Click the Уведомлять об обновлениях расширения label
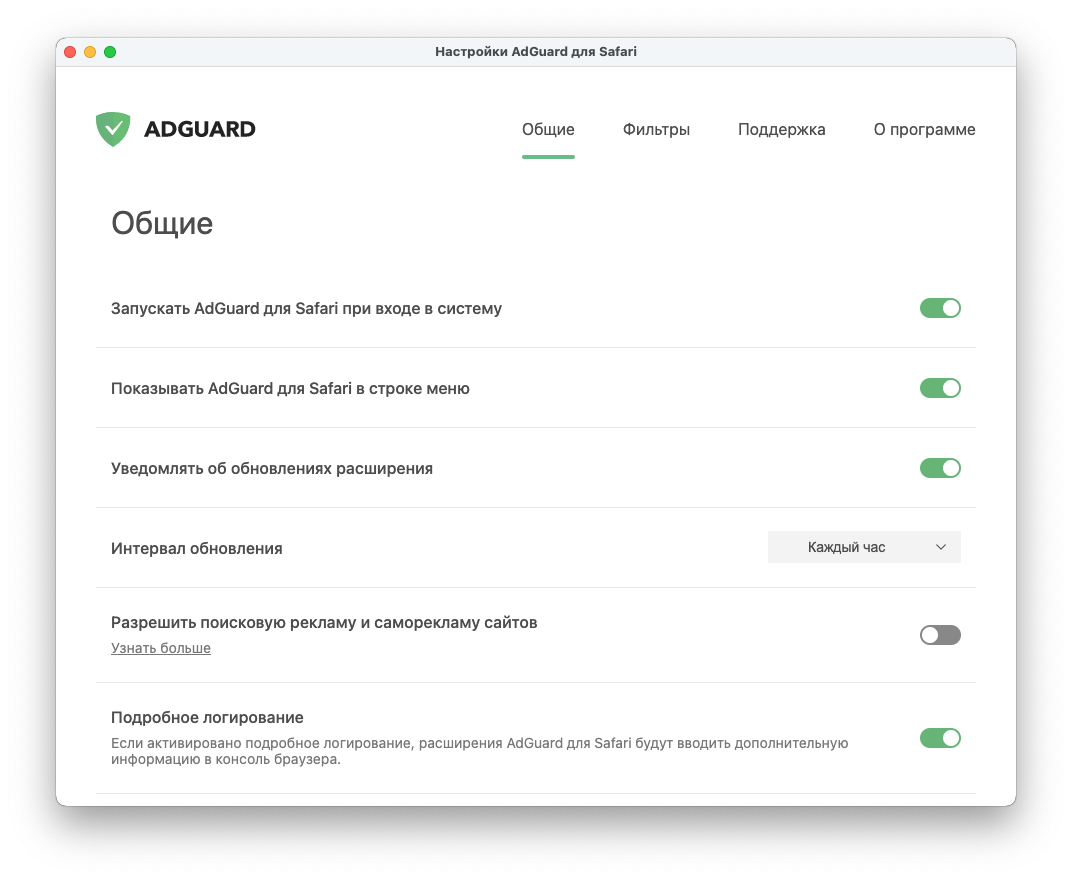 pyautogui.click(x=271, y=468)
